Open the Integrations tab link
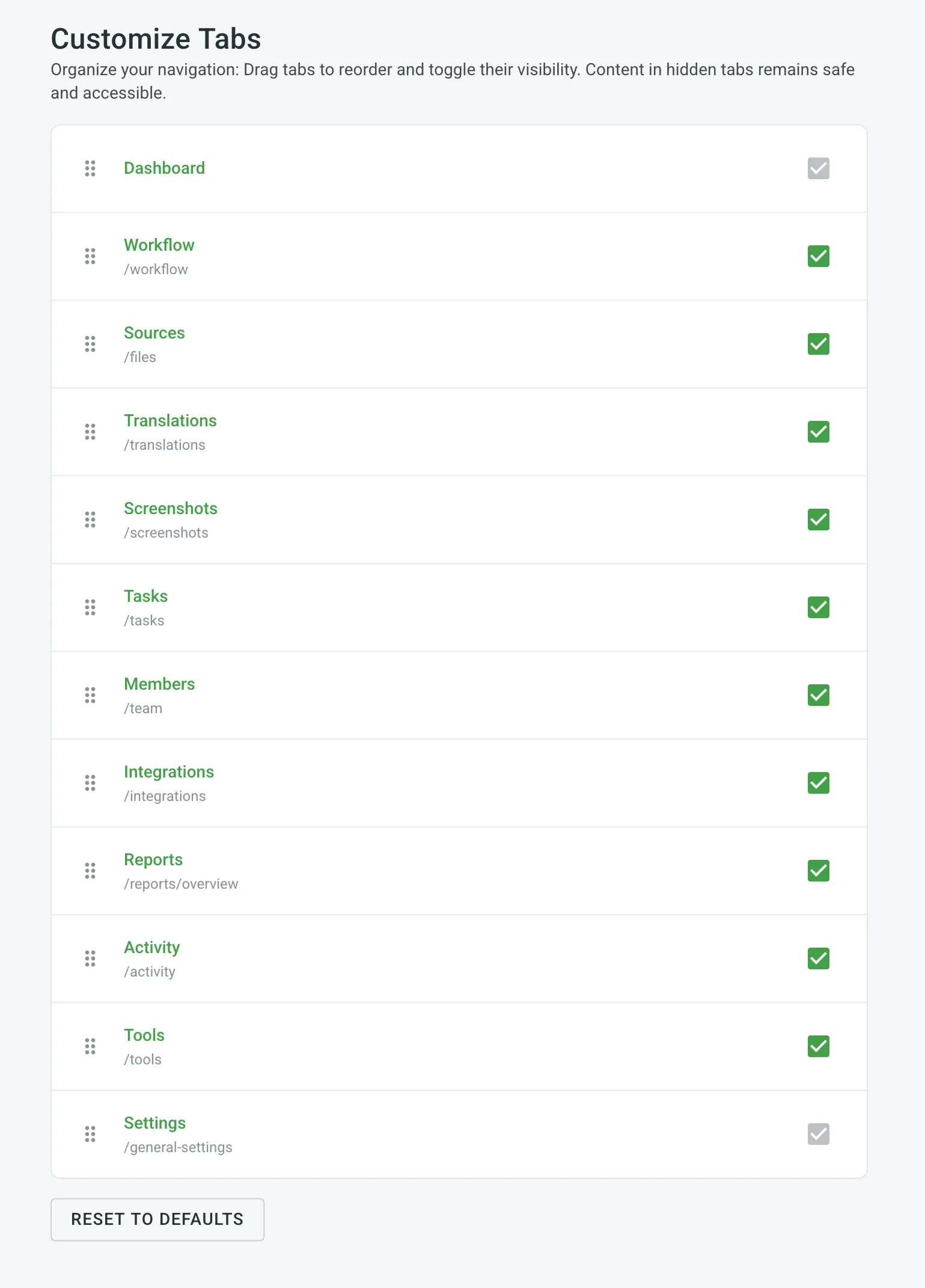The image size is (925, 1288). click(169, 771)
